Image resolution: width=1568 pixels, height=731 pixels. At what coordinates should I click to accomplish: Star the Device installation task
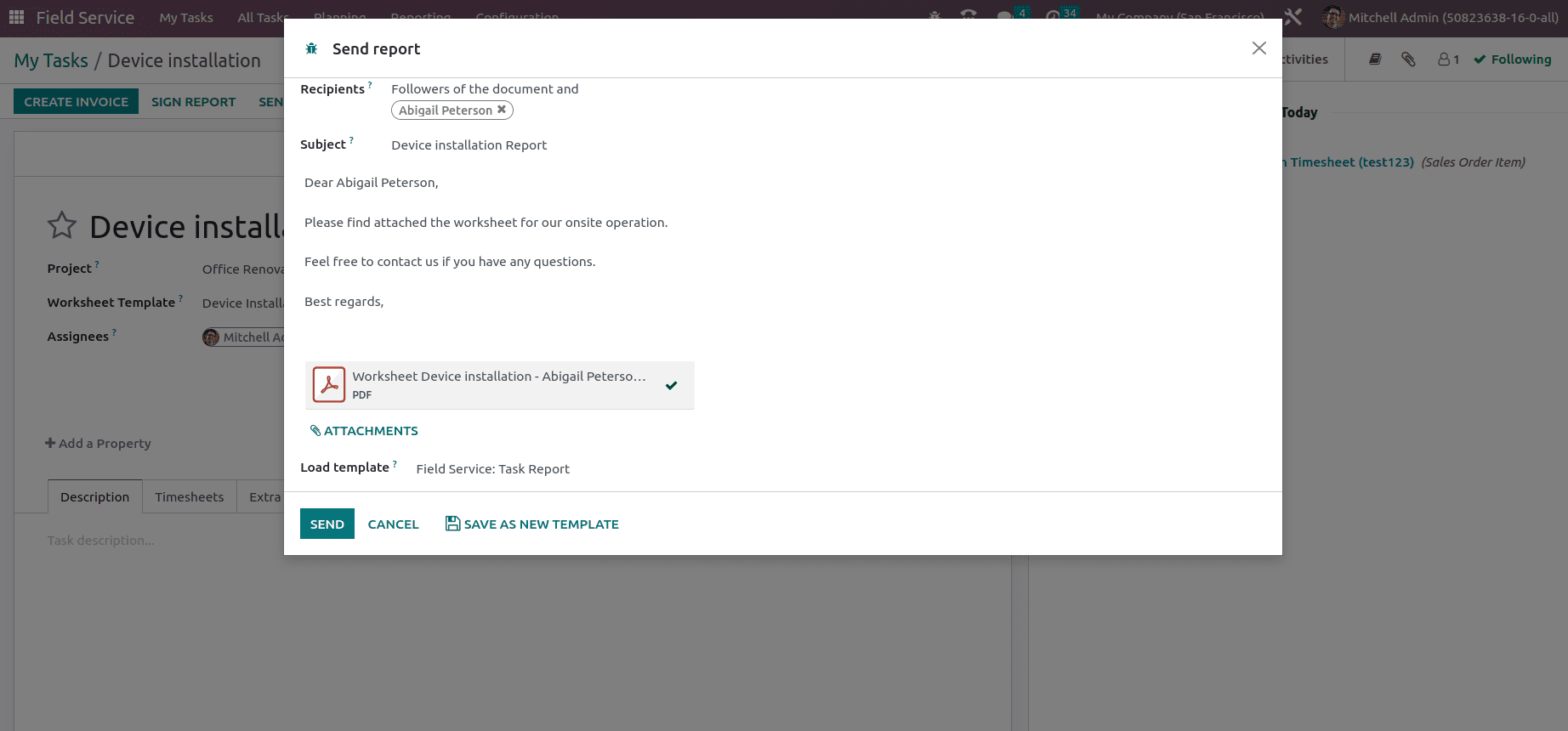(x=62, y=226)
